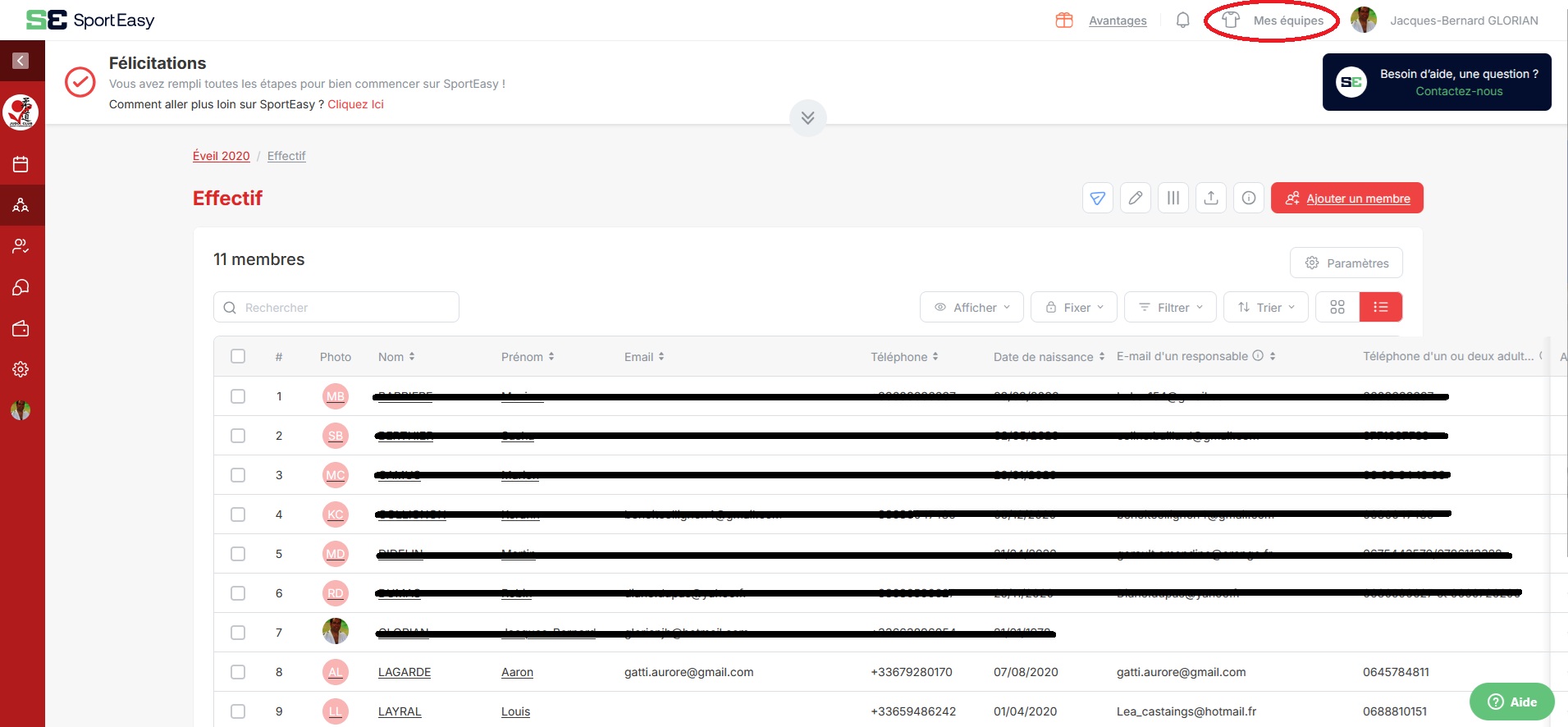This screenshot has height=727, width=1568.
Task: Click the Rechercher search field
Action: point(336,307)
